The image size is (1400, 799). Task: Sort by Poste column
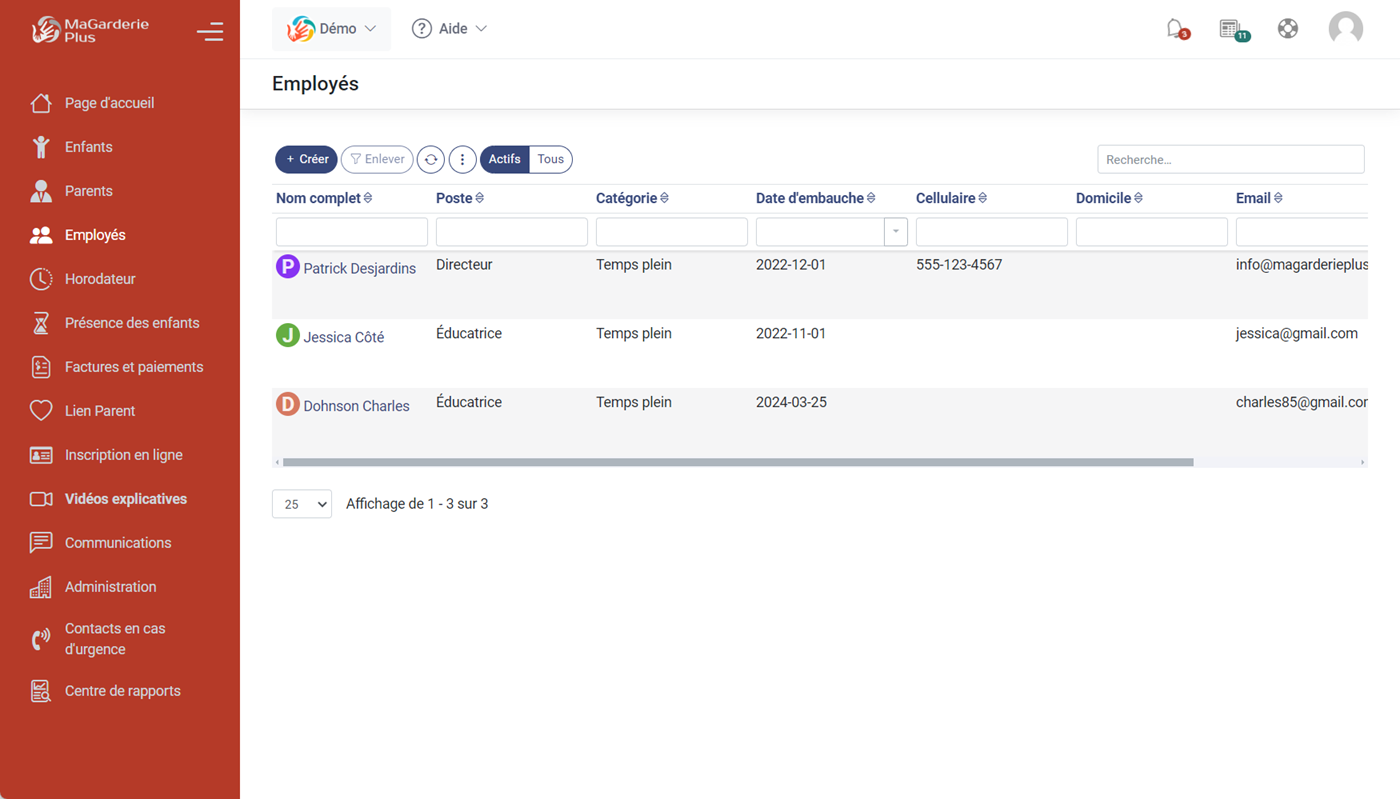click(460, 198)
